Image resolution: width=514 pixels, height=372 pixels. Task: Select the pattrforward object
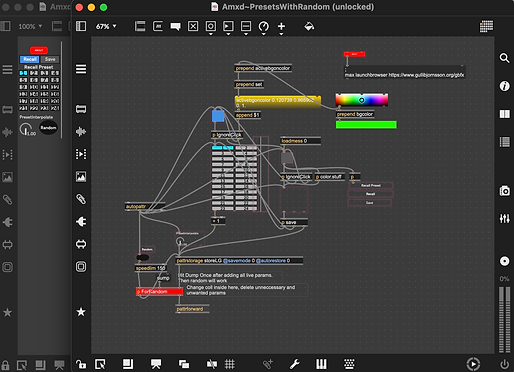[192, 309]
